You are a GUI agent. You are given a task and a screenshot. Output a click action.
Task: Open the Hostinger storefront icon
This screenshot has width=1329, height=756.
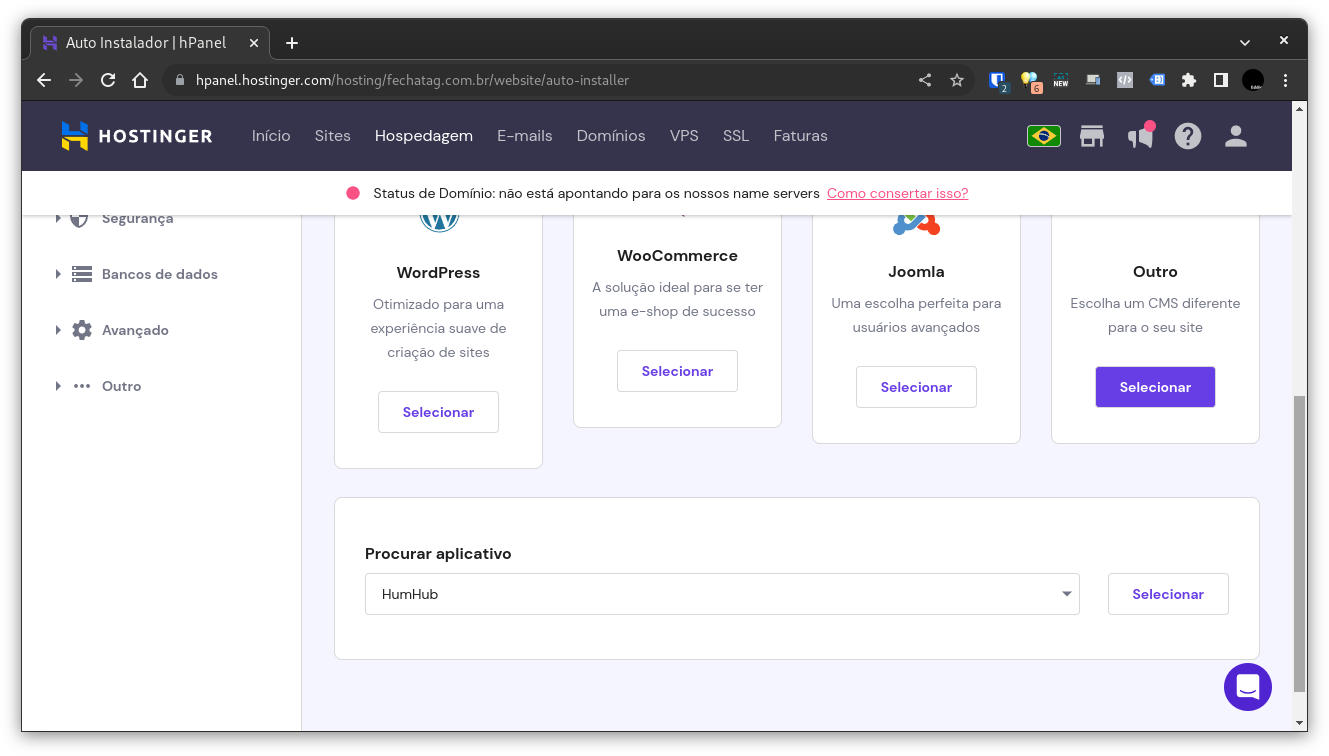point(1091,135)
